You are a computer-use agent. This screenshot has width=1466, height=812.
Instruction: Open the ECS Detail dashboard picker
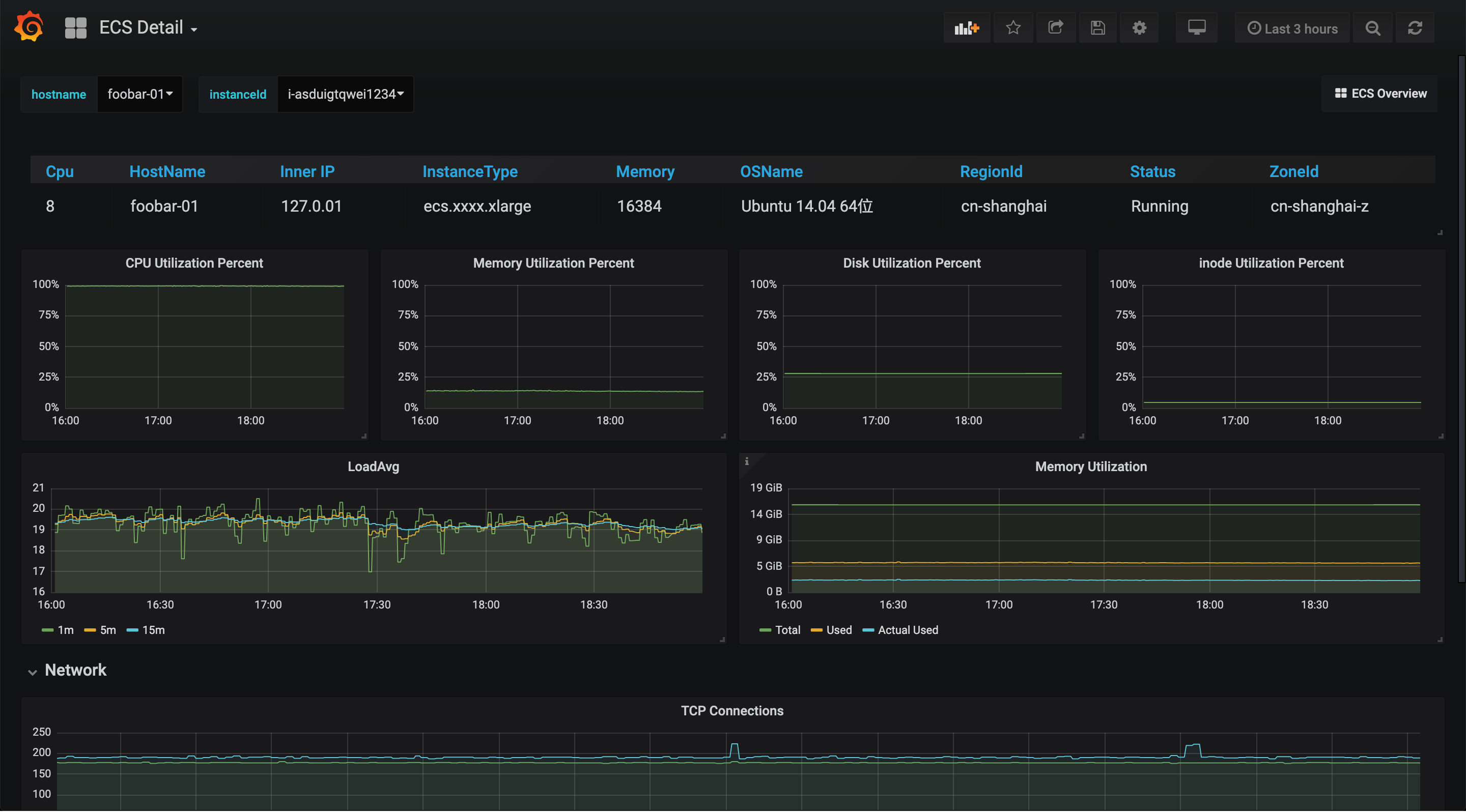click(x=148, y=28)
